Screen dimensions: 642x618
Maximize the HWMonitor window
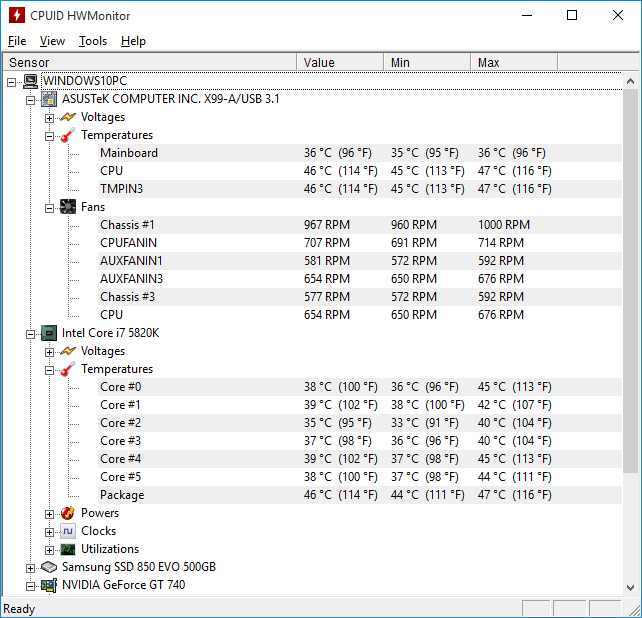pos(572,15)
